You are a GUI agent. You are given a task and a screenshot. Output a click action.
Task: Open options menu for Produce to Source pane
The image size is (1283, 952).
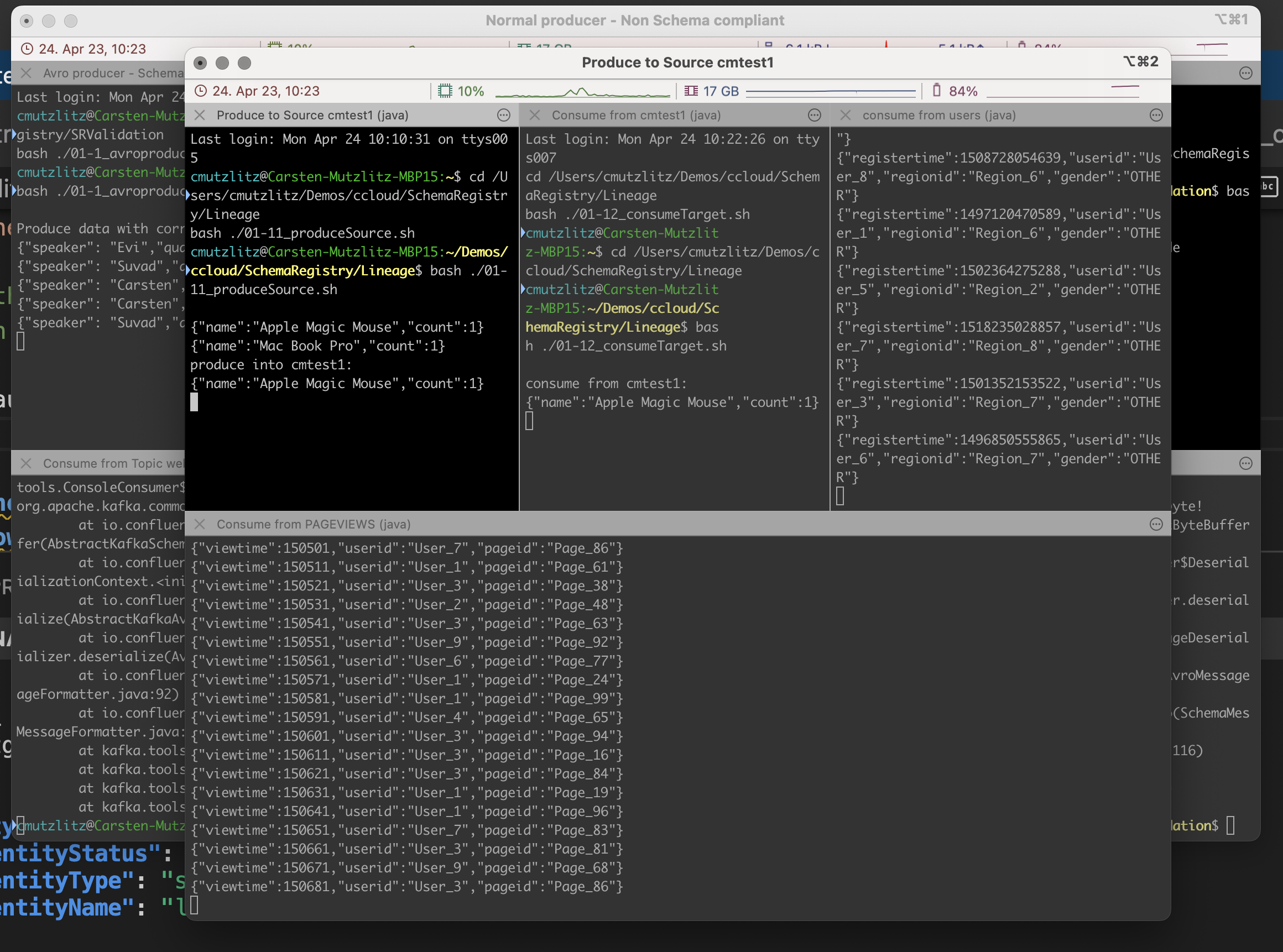coord(503,115)
